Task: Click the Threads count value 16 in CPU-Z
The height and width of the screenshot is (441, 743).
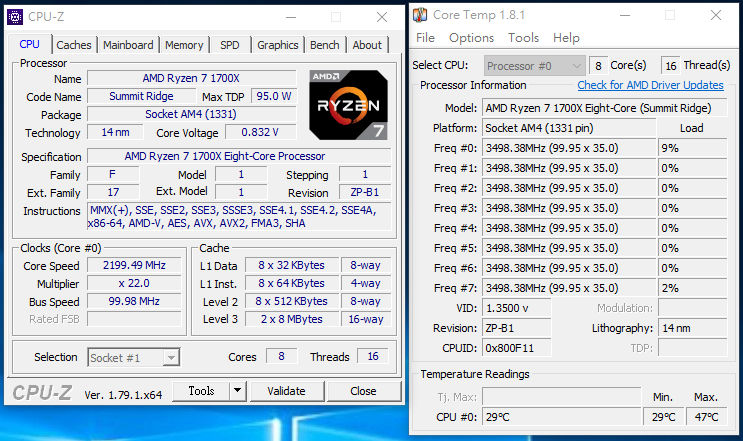Action: (x=373, y=356)
